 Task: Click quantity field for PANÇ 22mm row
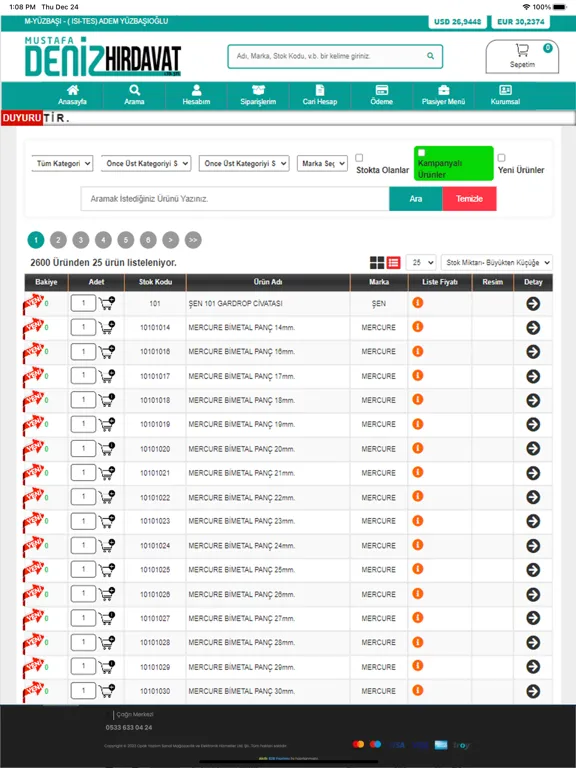click(83, 497)
